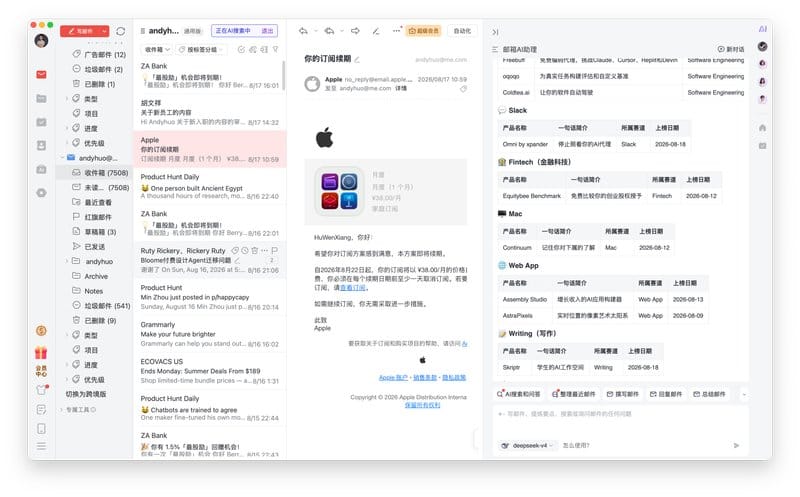Click the 自动化 automation button

click(x=462, y=31)
